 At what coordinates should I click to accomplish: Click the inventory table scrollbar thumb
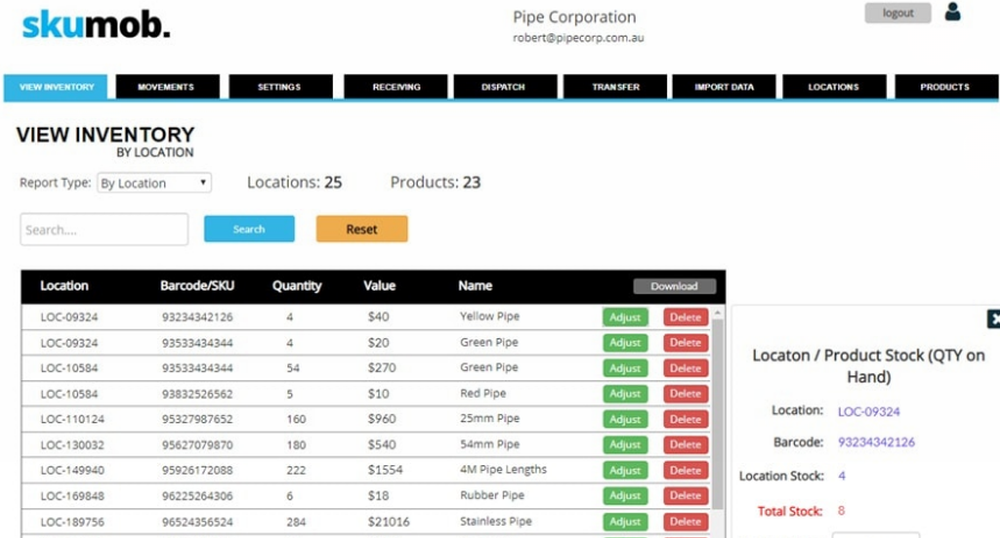pyautogui.click(x=717, y=414)
